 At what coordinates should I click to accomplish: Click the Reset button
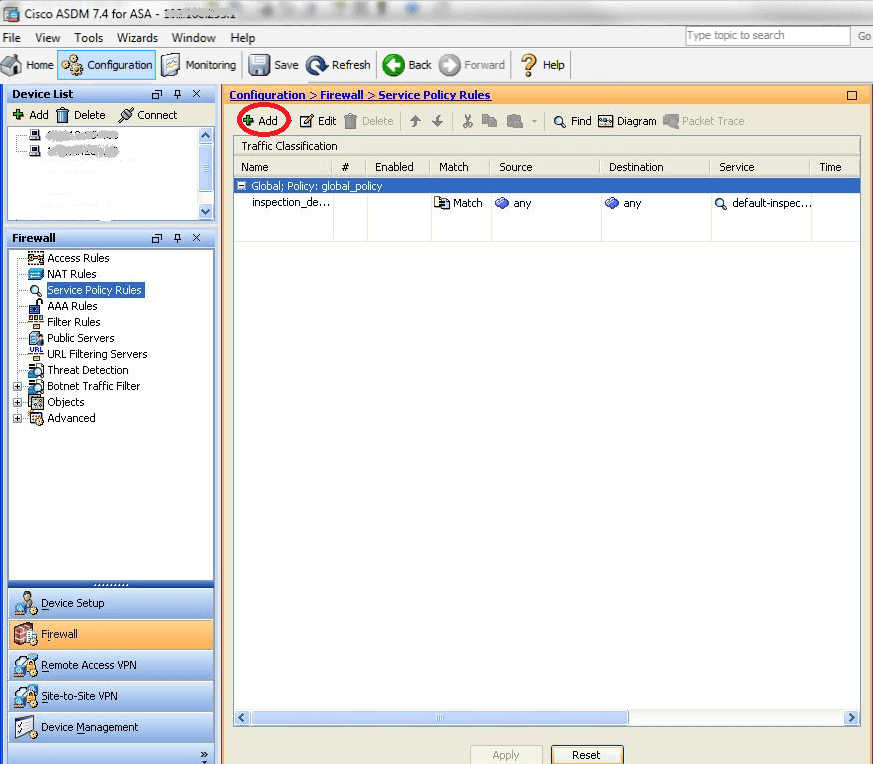pyautogui.click(x=587, y=755)
